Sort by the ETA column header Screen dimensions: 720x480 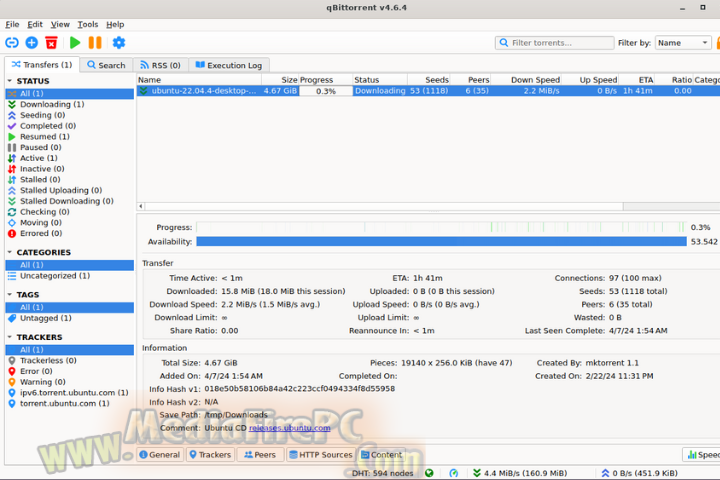[636, 80]
